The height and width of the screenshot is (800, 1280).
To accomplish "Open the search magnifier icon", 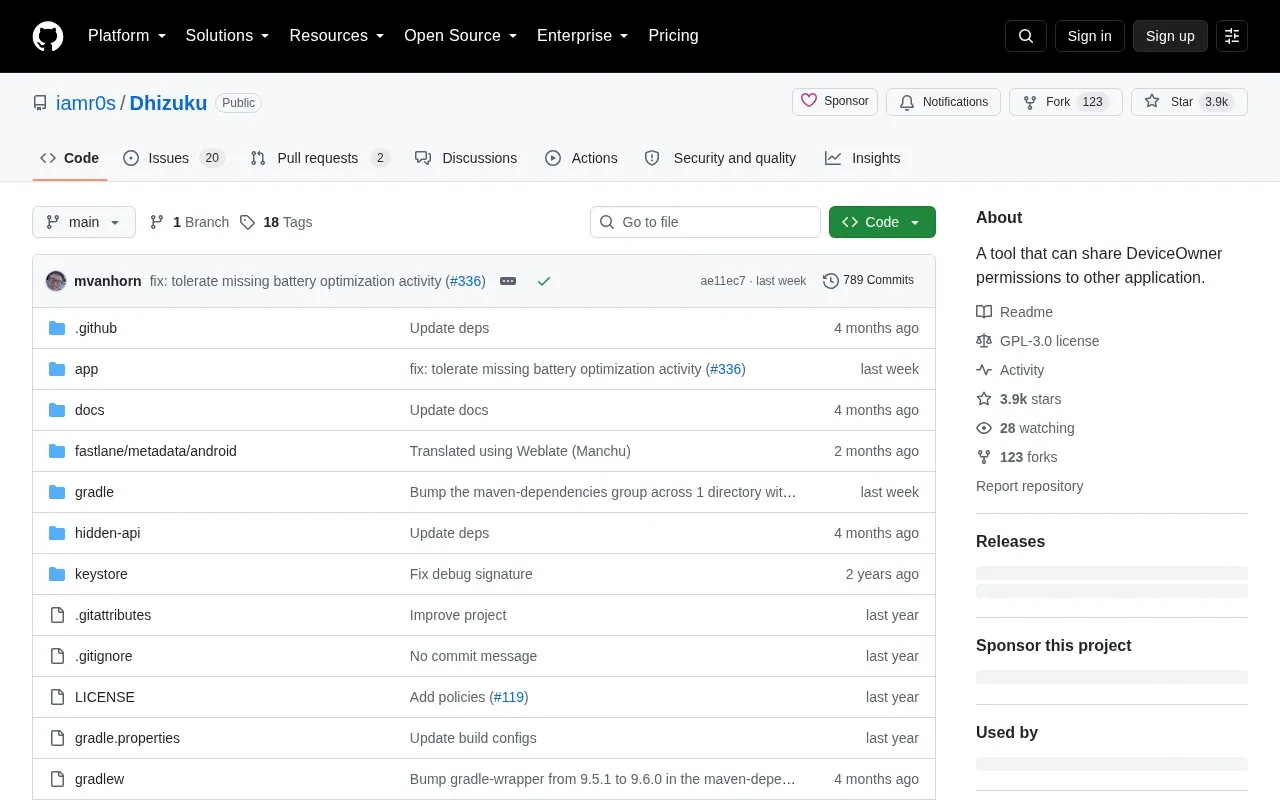I will click(1026, 36).
